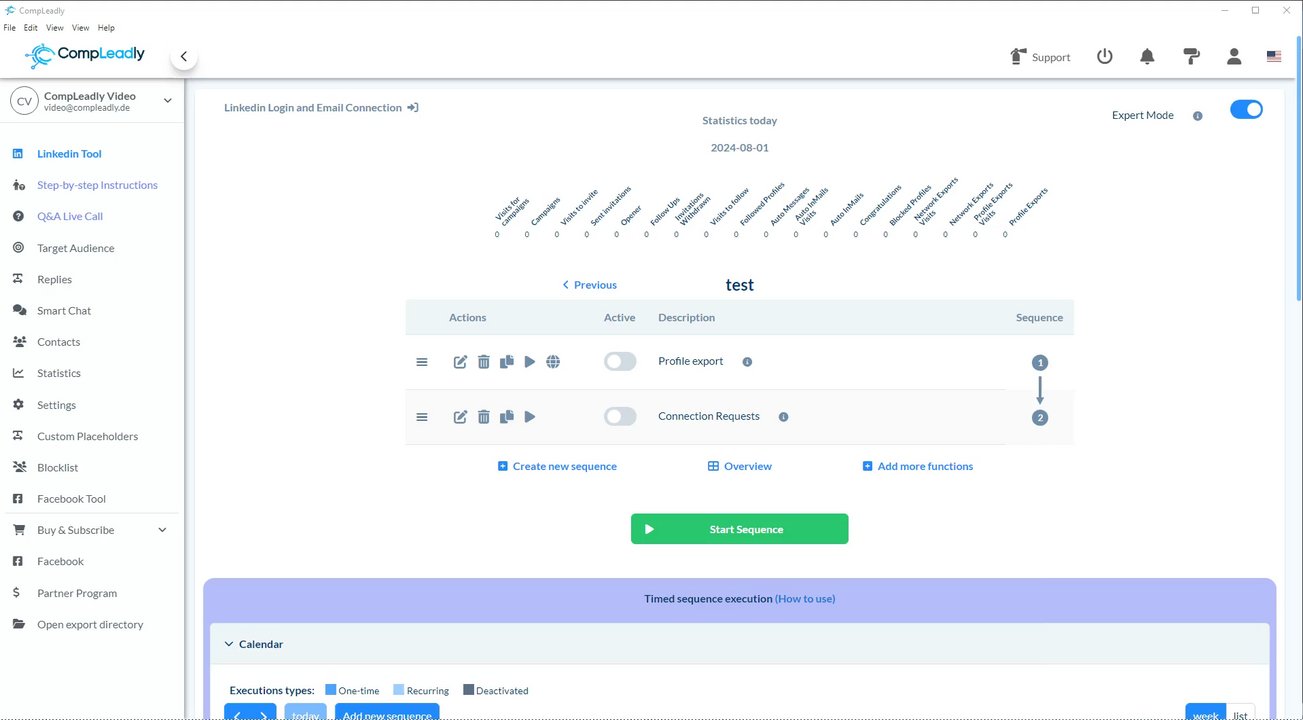Open the How to use link
This screenshot has width=1303, height=720.
pos(805,599)
